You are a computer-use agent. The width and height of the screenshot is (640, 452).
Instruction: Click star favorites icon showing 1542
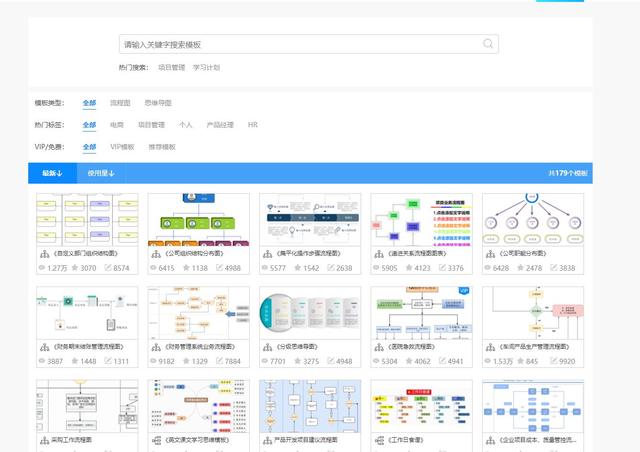pyautogui.click(x=298, y=268)
